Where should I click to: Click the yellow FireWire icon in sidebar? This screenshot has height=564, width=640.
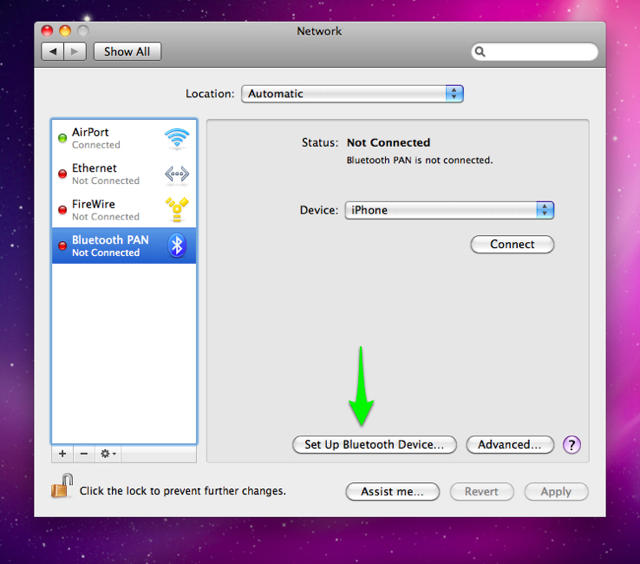(x=177, y=210)
